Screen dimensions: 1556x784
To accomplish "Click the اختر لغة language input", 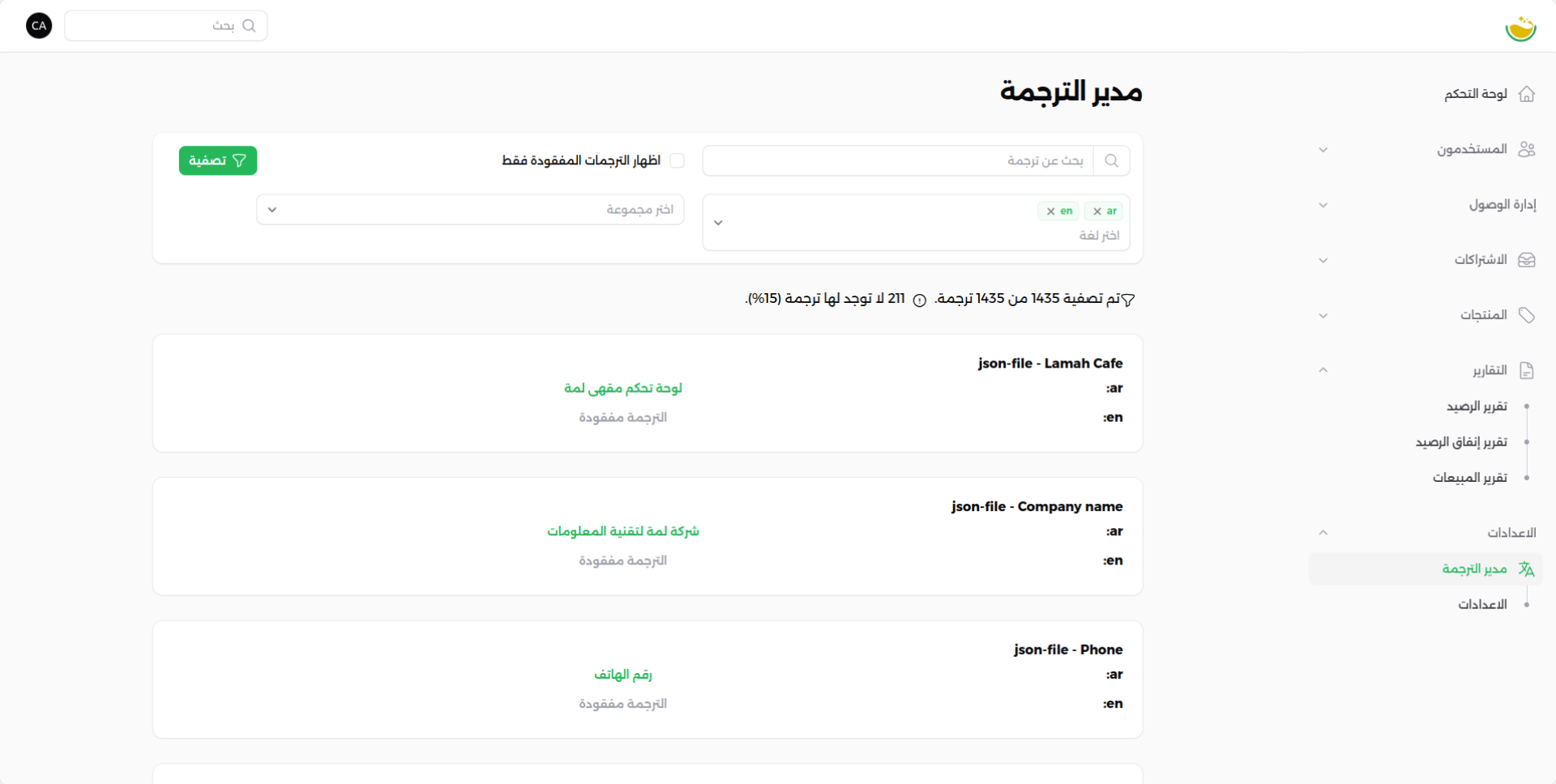I will (1099, 235).
